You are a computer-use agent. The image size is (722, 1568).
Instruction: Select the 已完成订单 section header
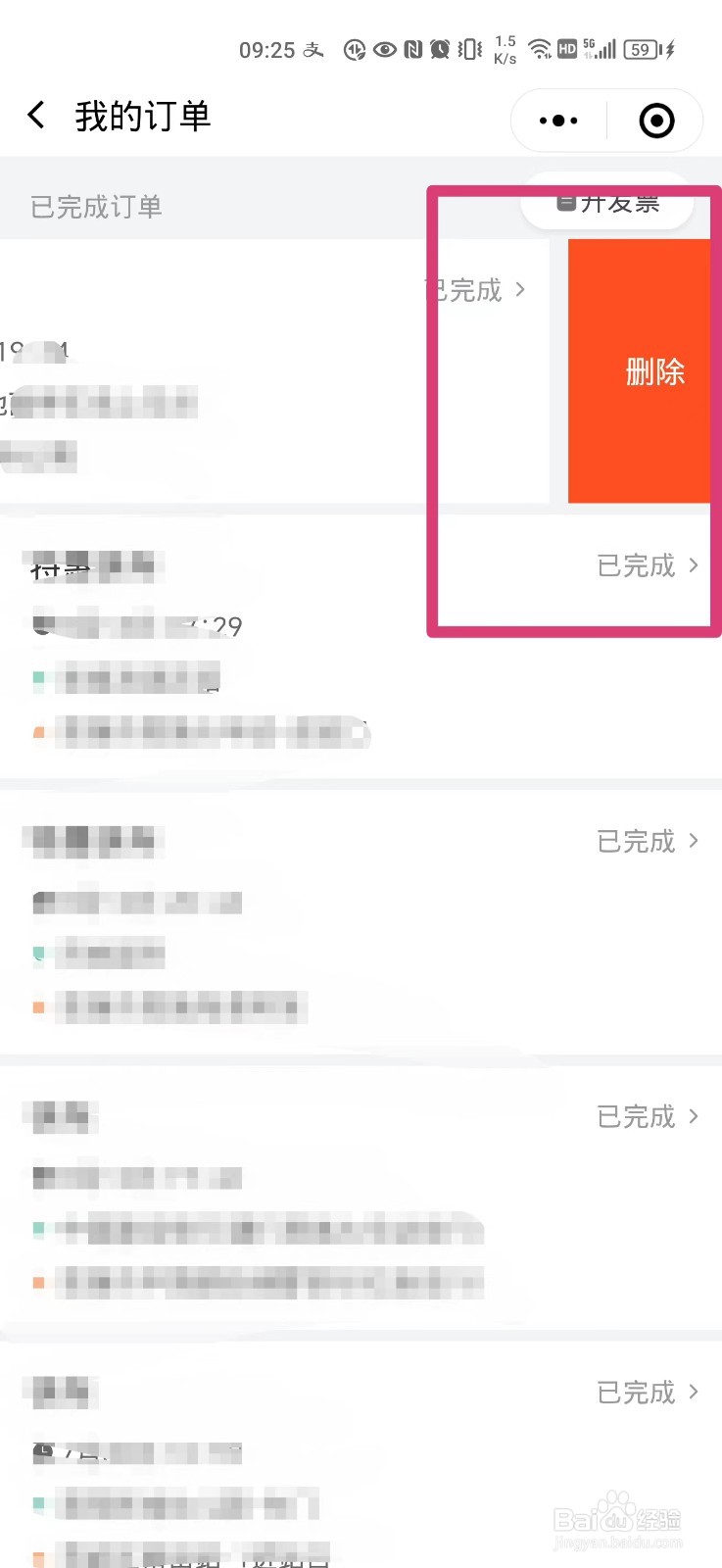[x=96, y=207]
